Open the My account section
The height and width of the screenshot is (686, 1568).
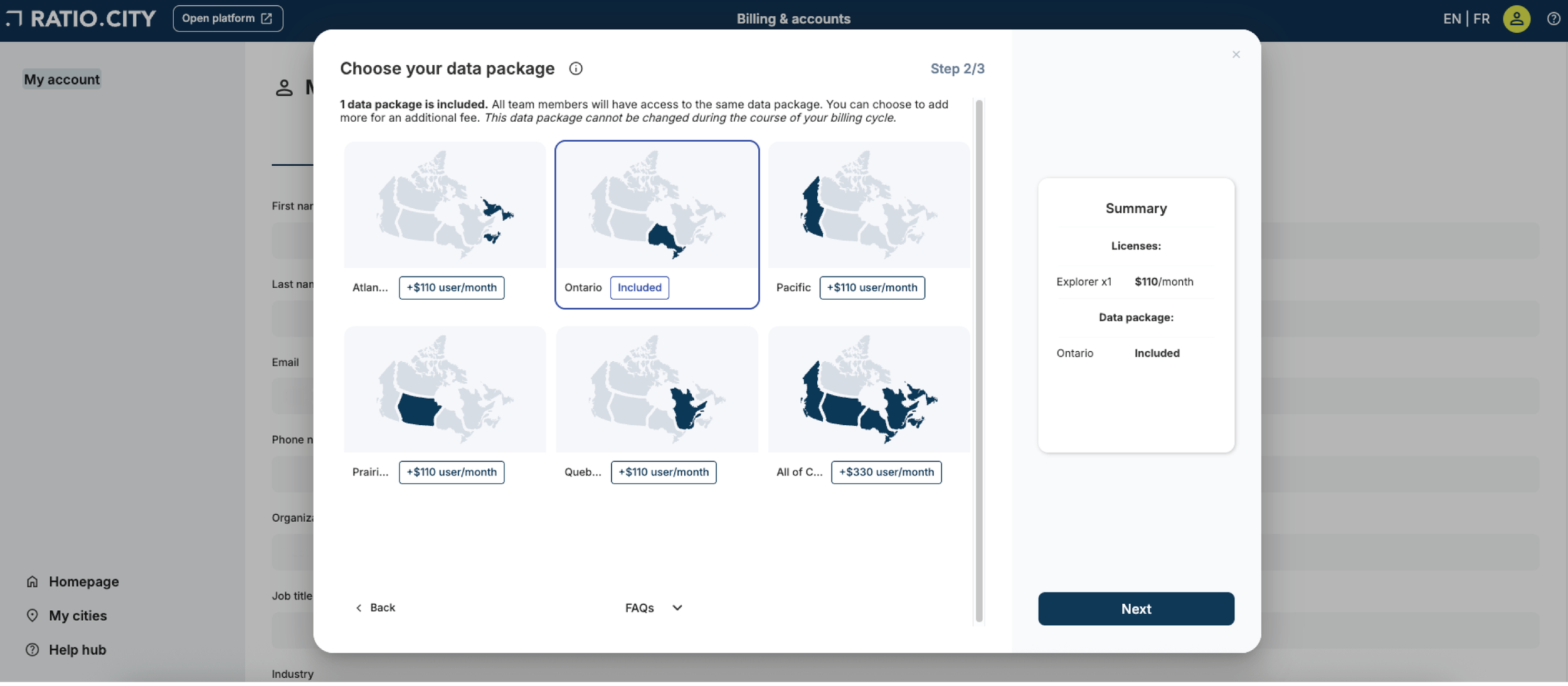coord(61,79)
